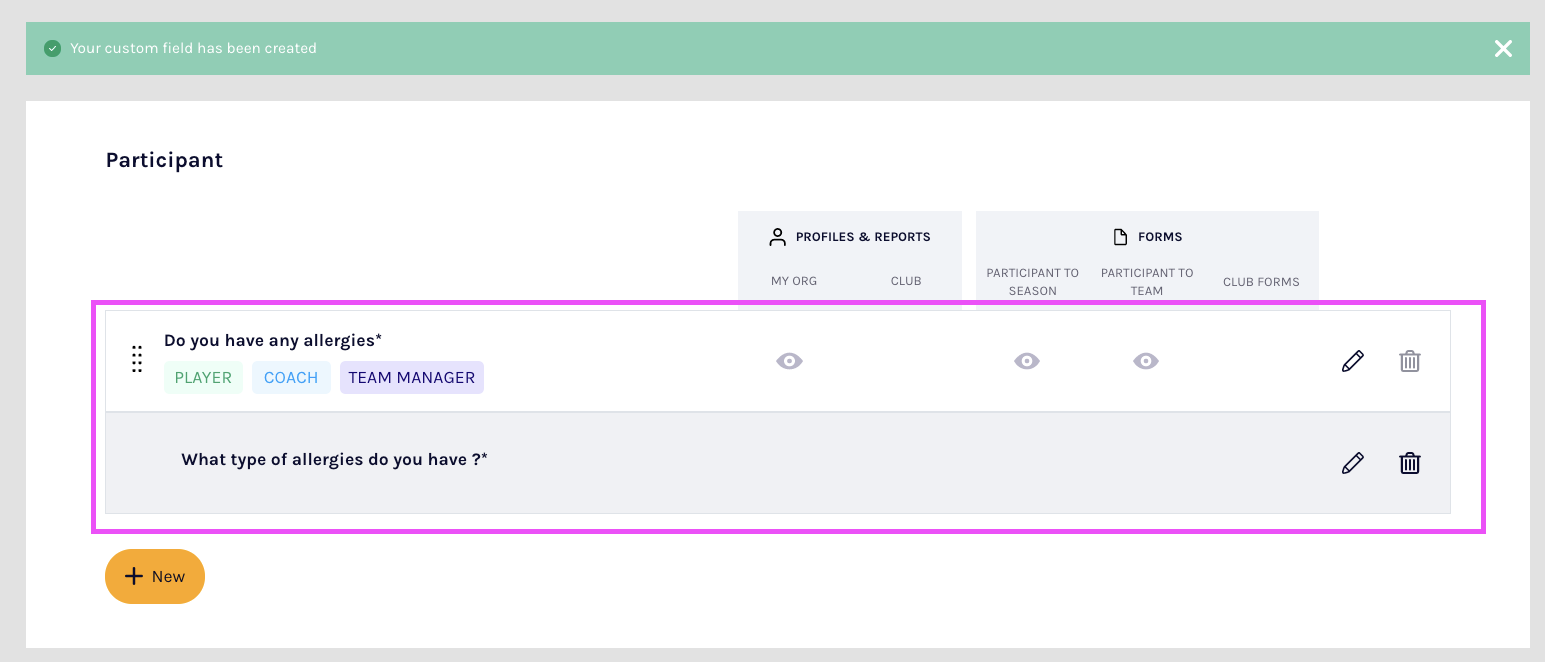Screen dimensions: 1545x662
Task: Click the Profiles & Reports person icon
Action: (777, 237)
